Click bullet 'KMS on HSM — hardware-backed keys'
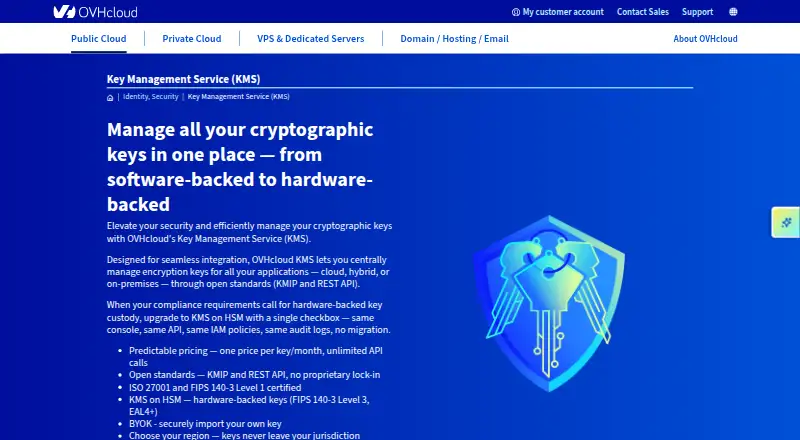800x440 pixels. click(x=249, y=405)
